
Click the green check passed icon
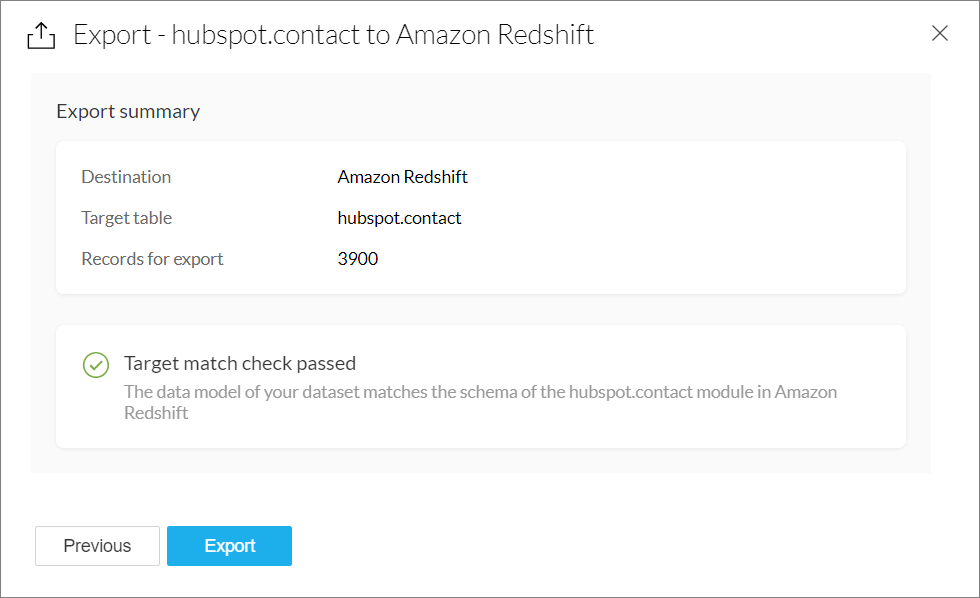(x=96, y=365)
